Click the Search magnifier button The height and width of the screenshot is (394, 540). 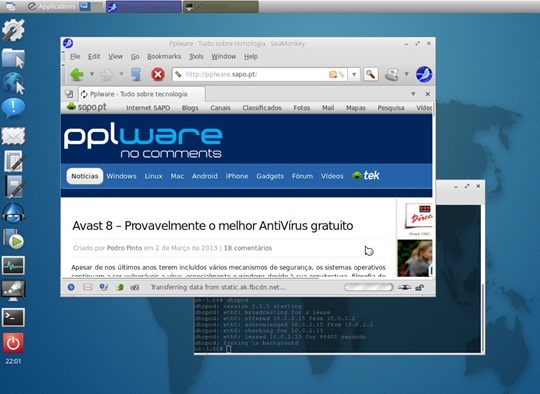click(x=371, y=74)
